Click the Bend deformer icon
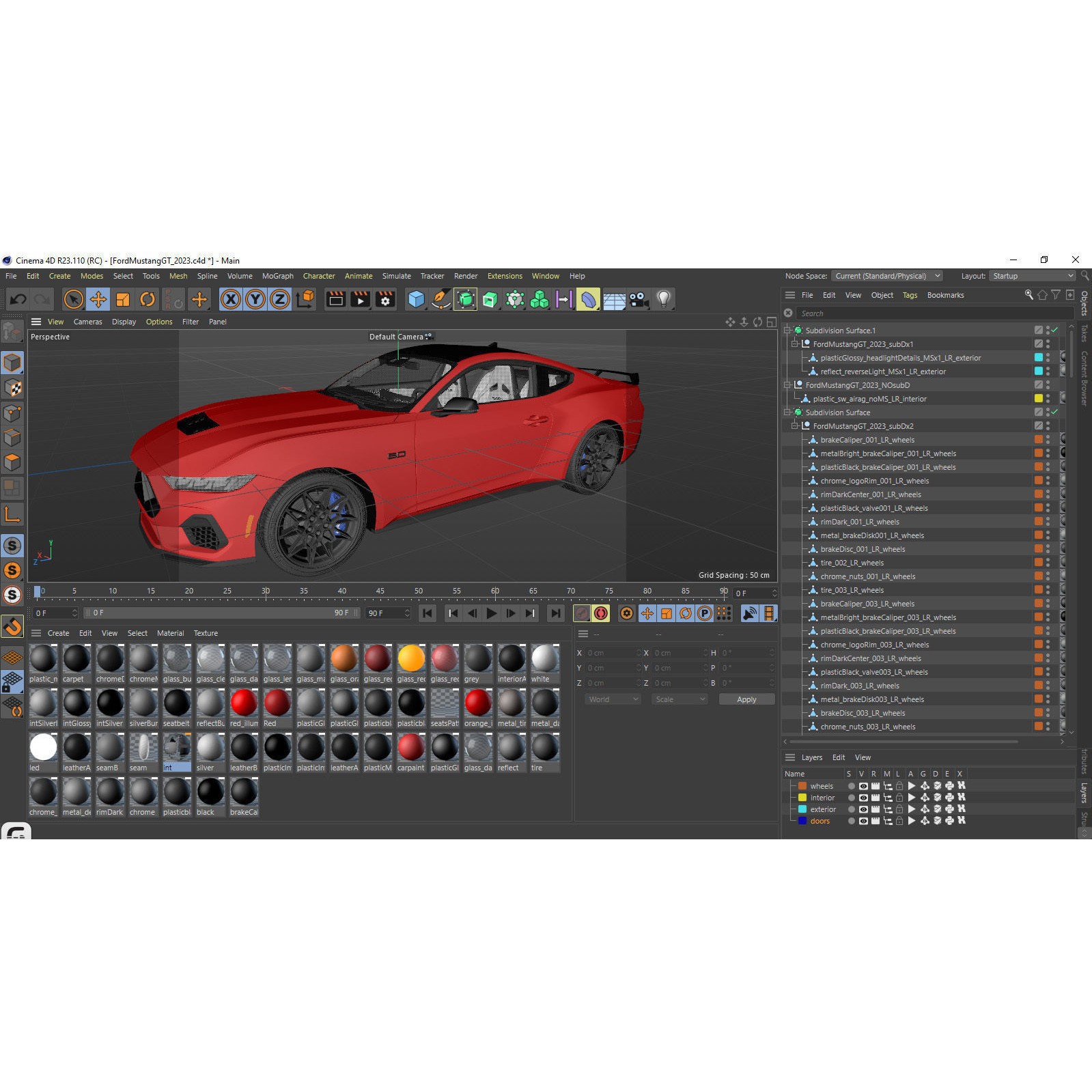This screenshot has height=1092, width=1092. [588, 299]
